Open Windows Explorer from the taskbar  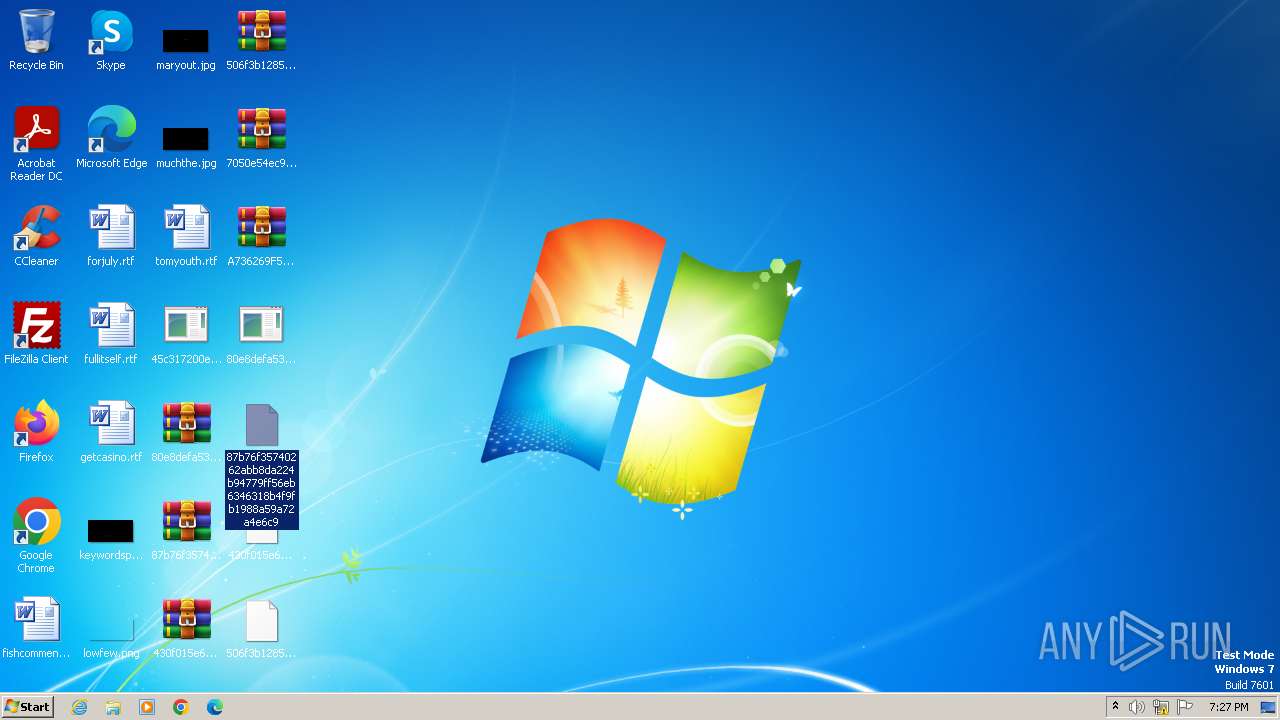pos(113,707)
